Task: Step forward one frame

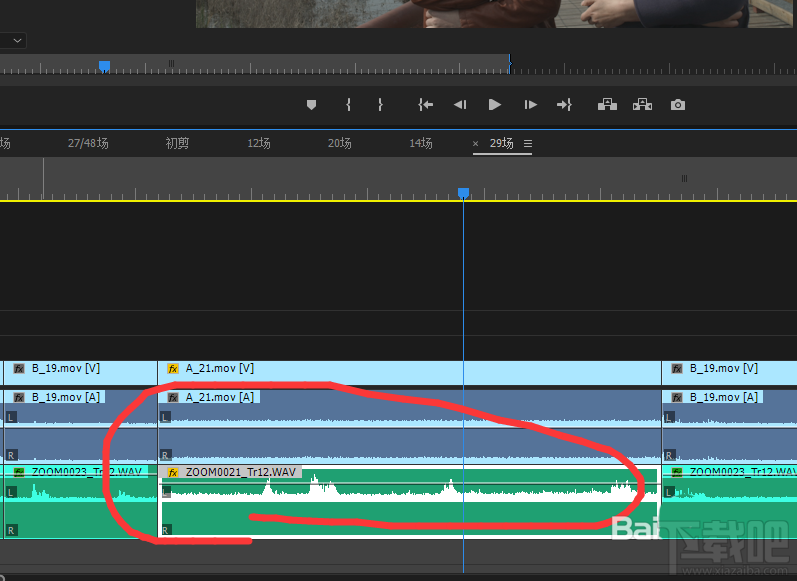Action: [x=531, y=105]
